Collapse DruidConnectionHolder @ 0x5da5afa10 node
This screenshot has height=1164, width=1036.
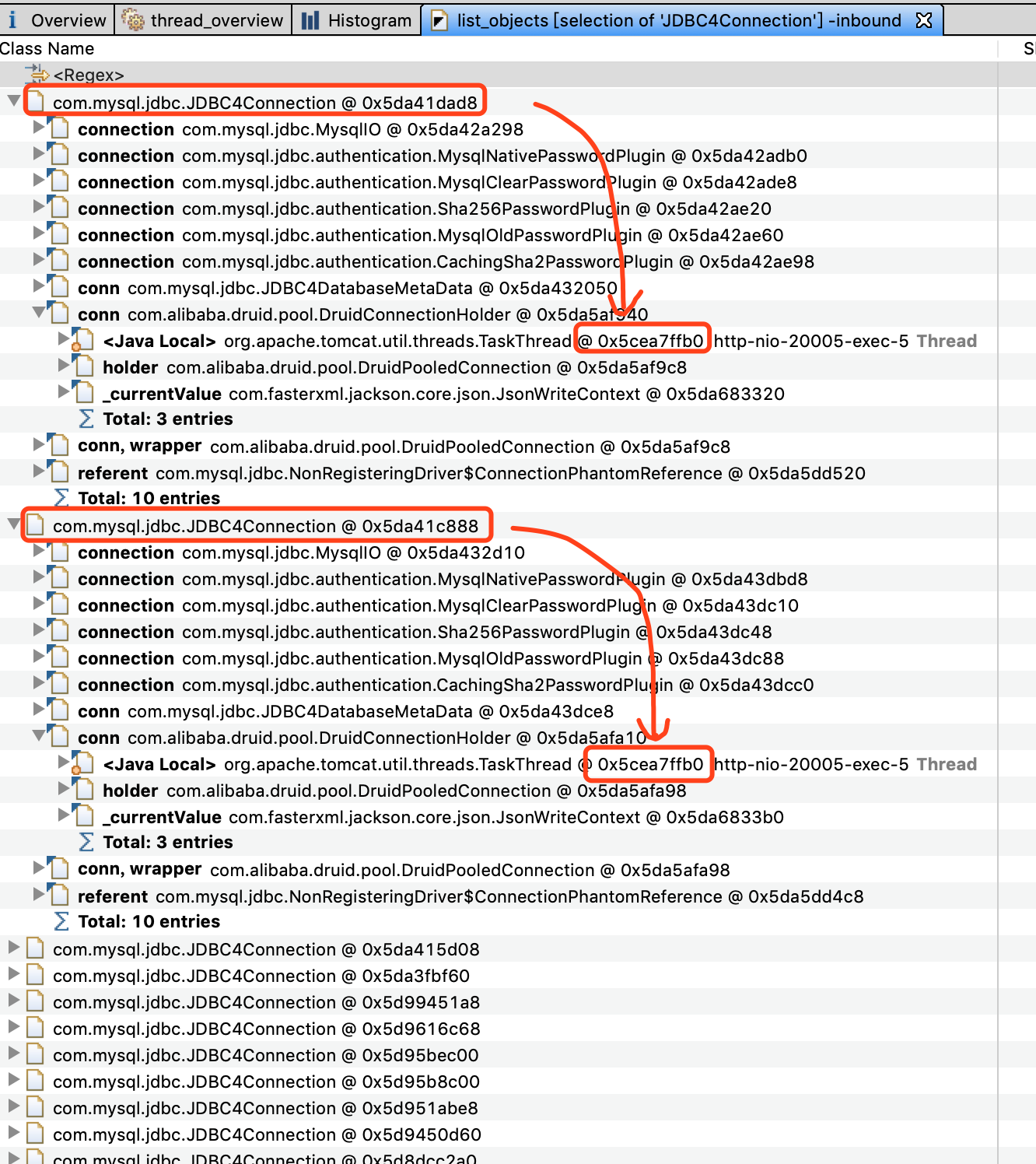click(39, 736)
